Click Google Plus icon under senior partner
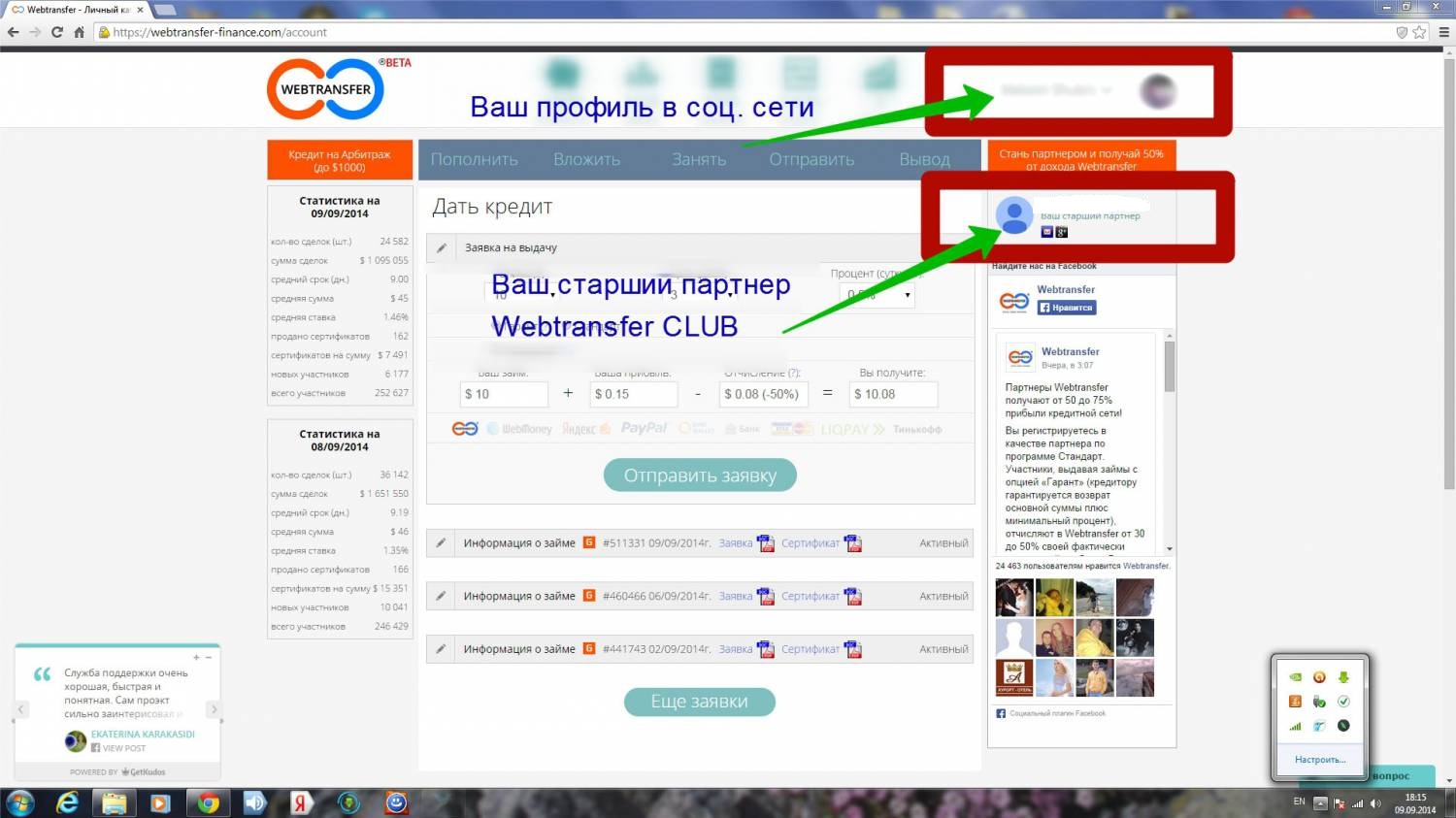 point(1062,232)
